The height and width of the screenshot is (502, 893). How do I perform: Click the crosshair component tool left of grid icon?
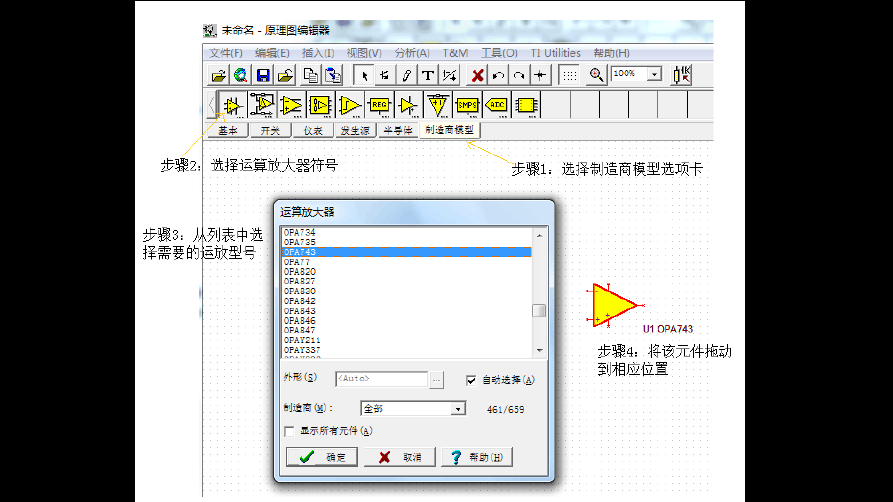point(540,75)
